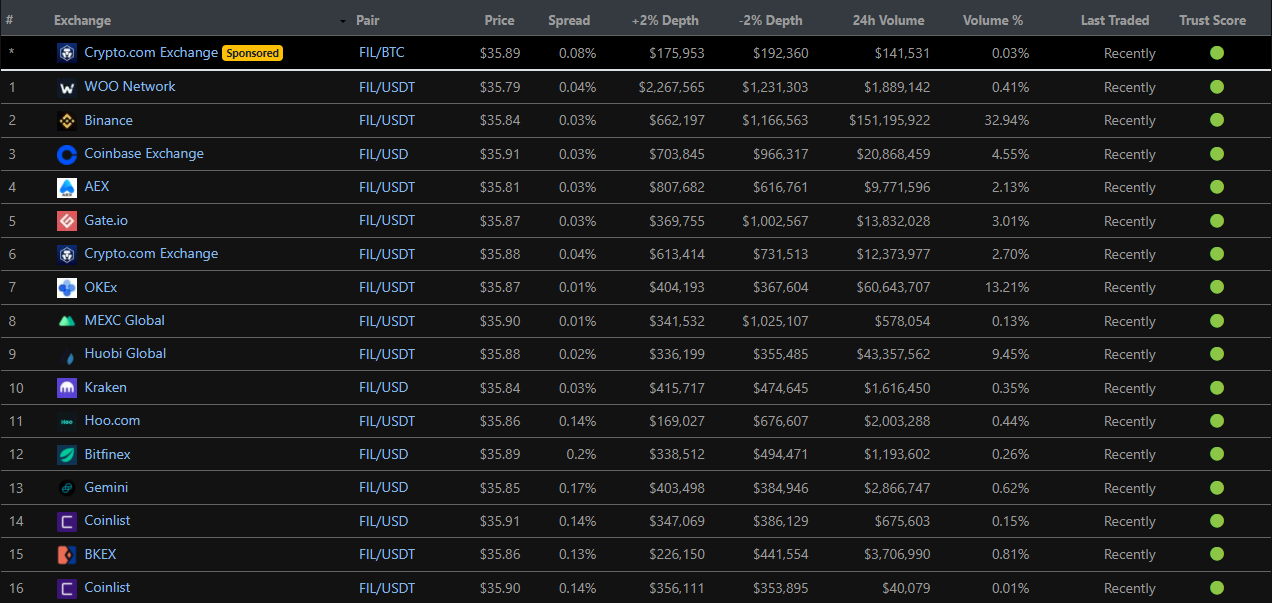Viewport: 1272px width, 603px height.
Task: Sort by the # rank column header
Action: point(9,20)
